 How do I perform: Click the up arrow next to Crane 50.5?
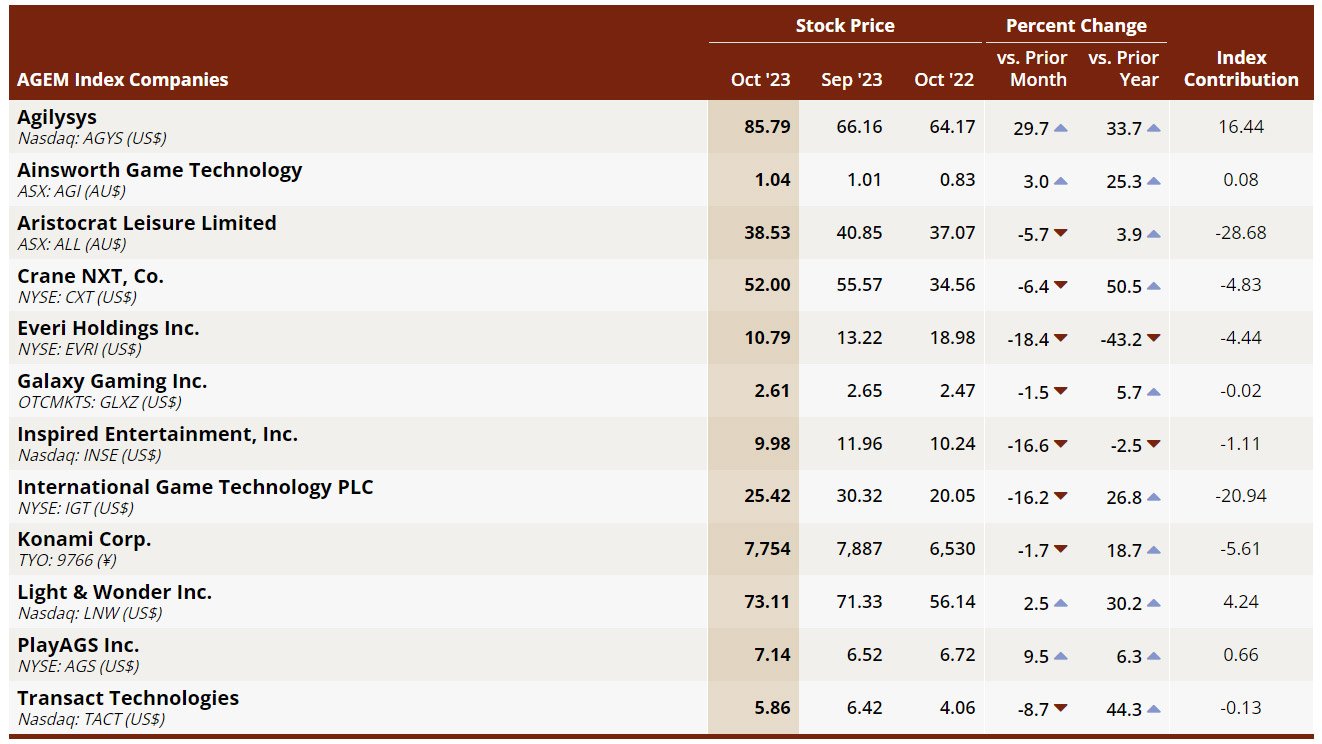1154,286
